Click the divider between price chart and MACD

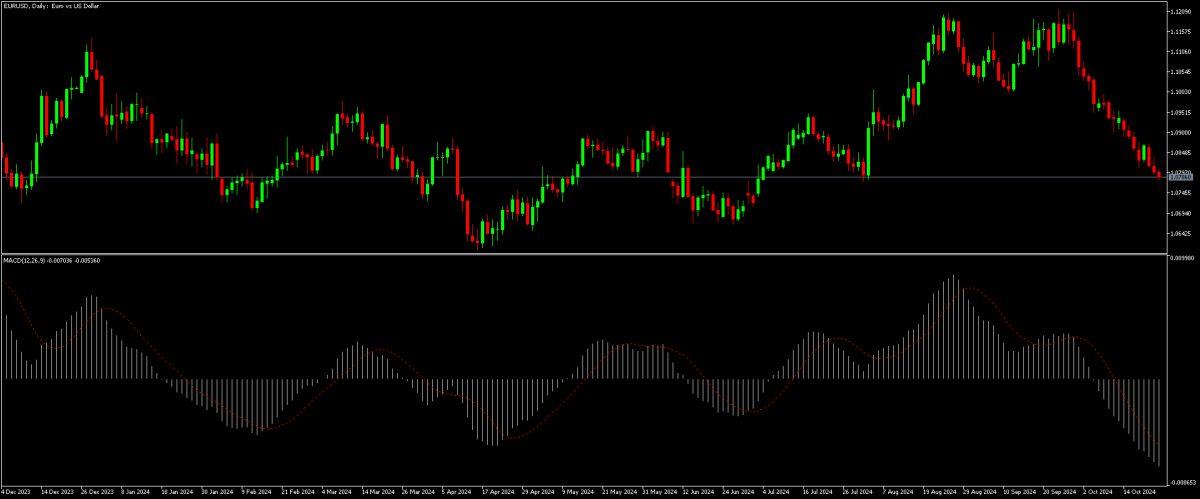580,254
